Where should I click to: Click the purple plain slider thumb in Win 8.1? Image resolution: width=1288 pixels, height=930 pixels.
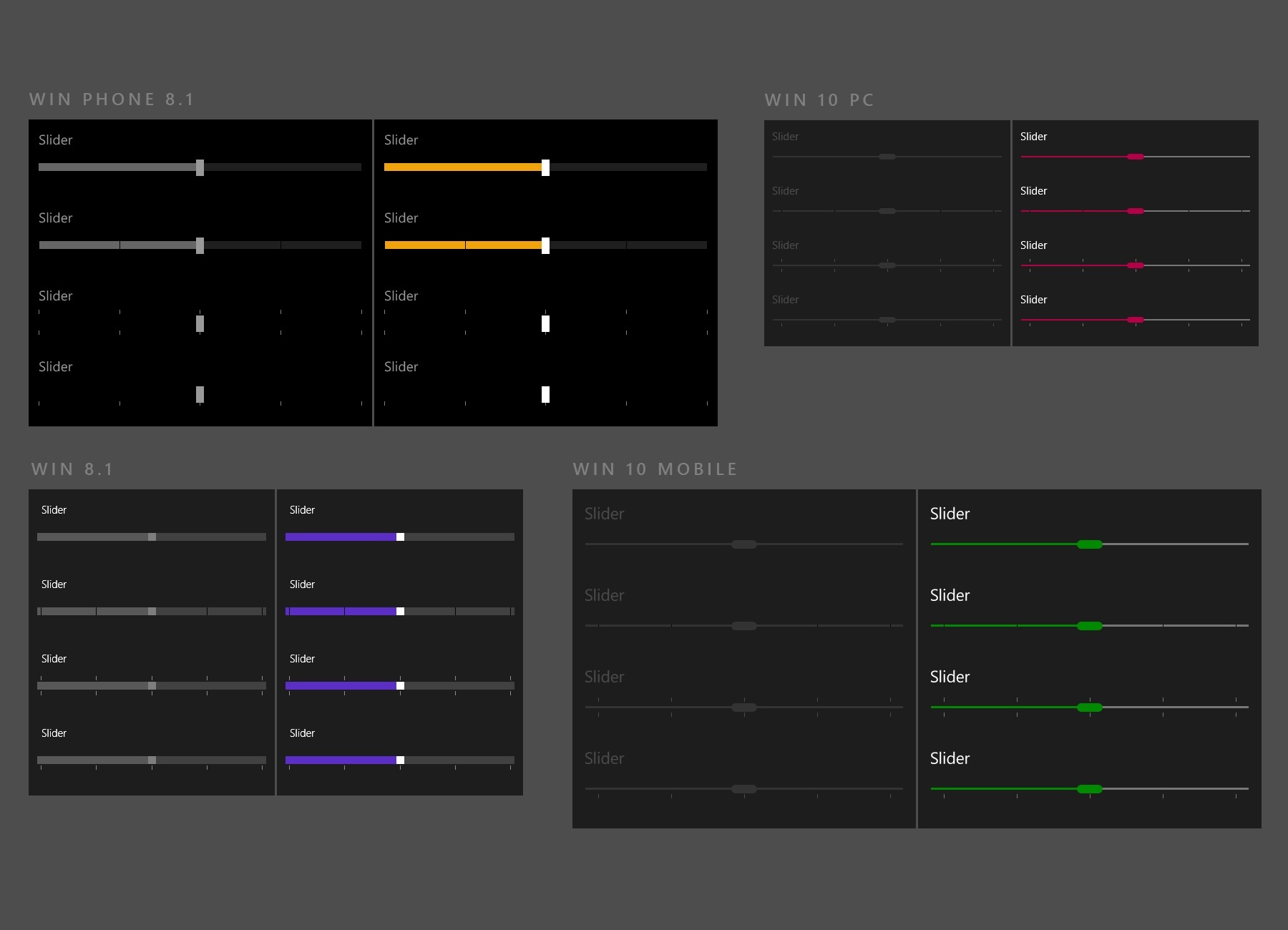[400, 537]
